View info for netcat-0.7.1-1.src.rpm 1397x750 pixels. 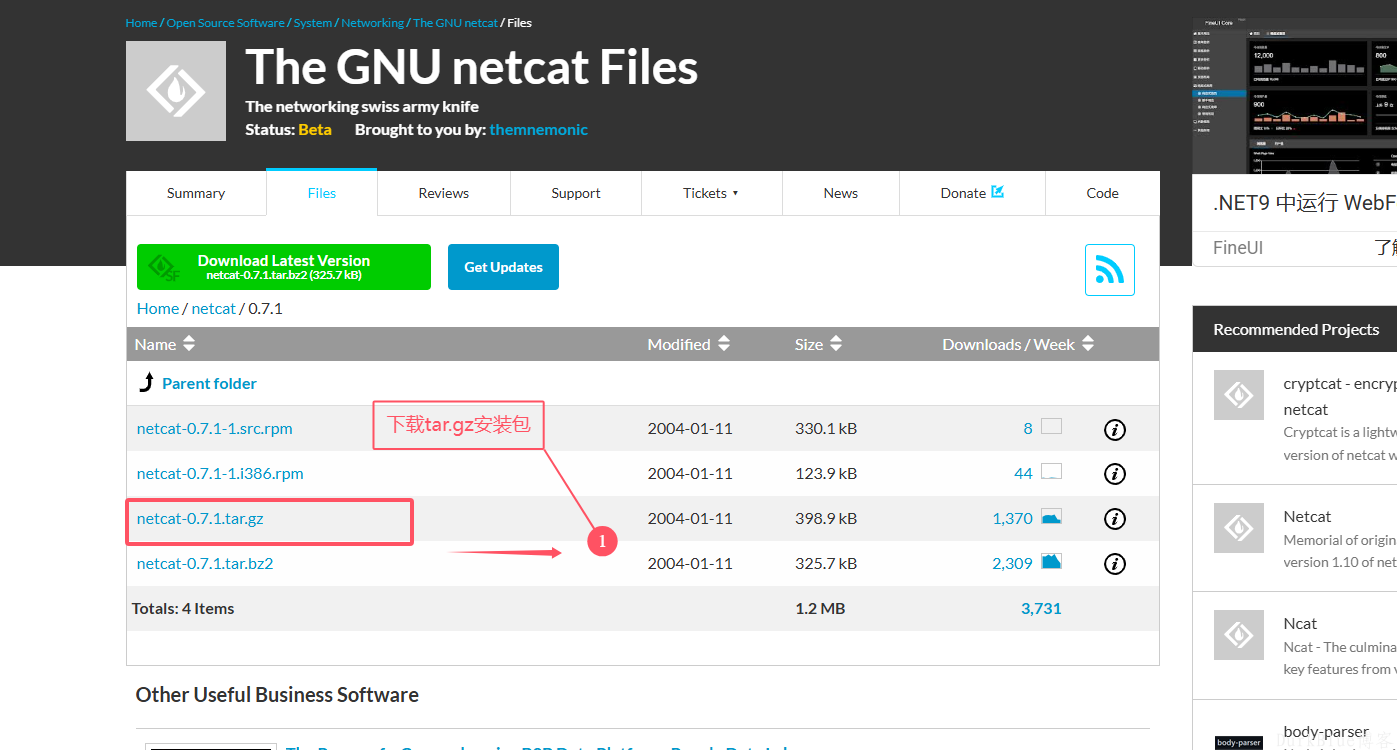[x=1115, y=429]
